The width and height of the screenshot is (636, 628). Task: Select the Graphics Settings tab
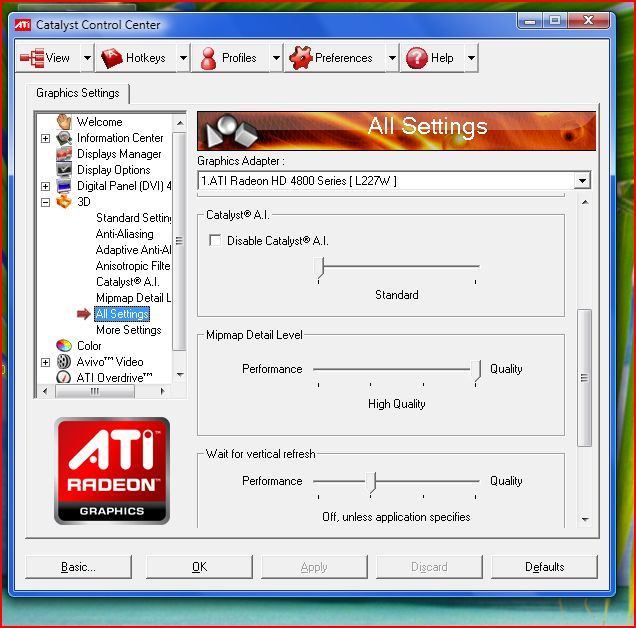click(x=77, y=93)
